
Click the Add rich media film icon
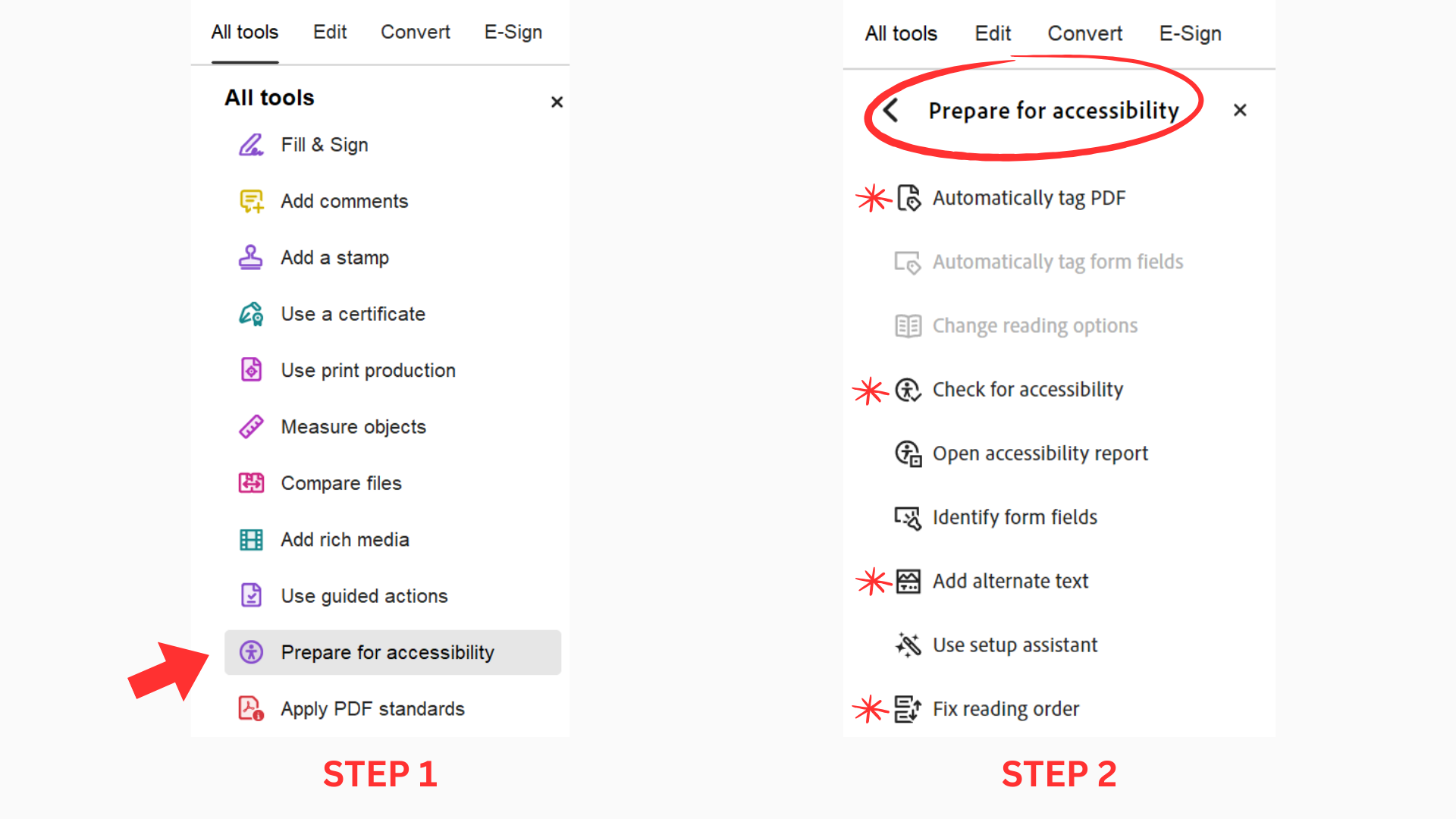click(251, 540)
